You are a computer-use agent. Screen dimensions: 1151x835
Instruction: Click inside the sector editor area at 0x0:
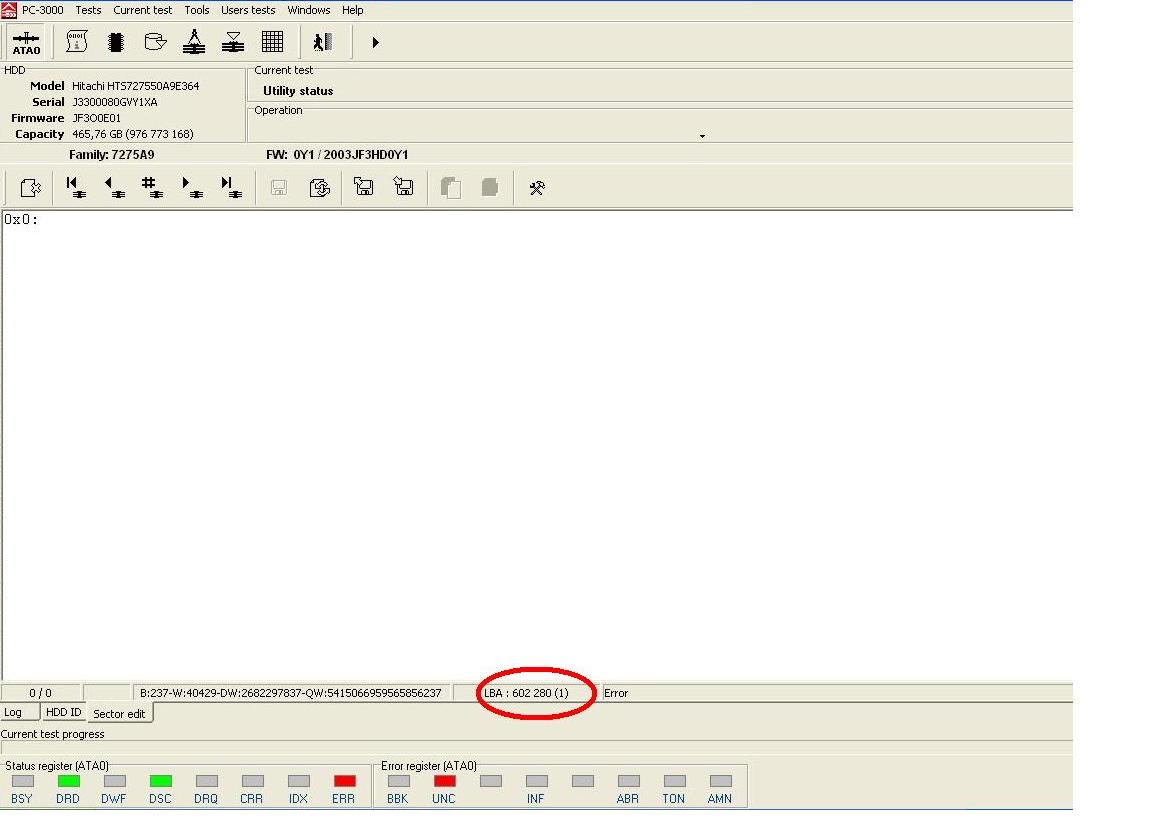[537, 445]
